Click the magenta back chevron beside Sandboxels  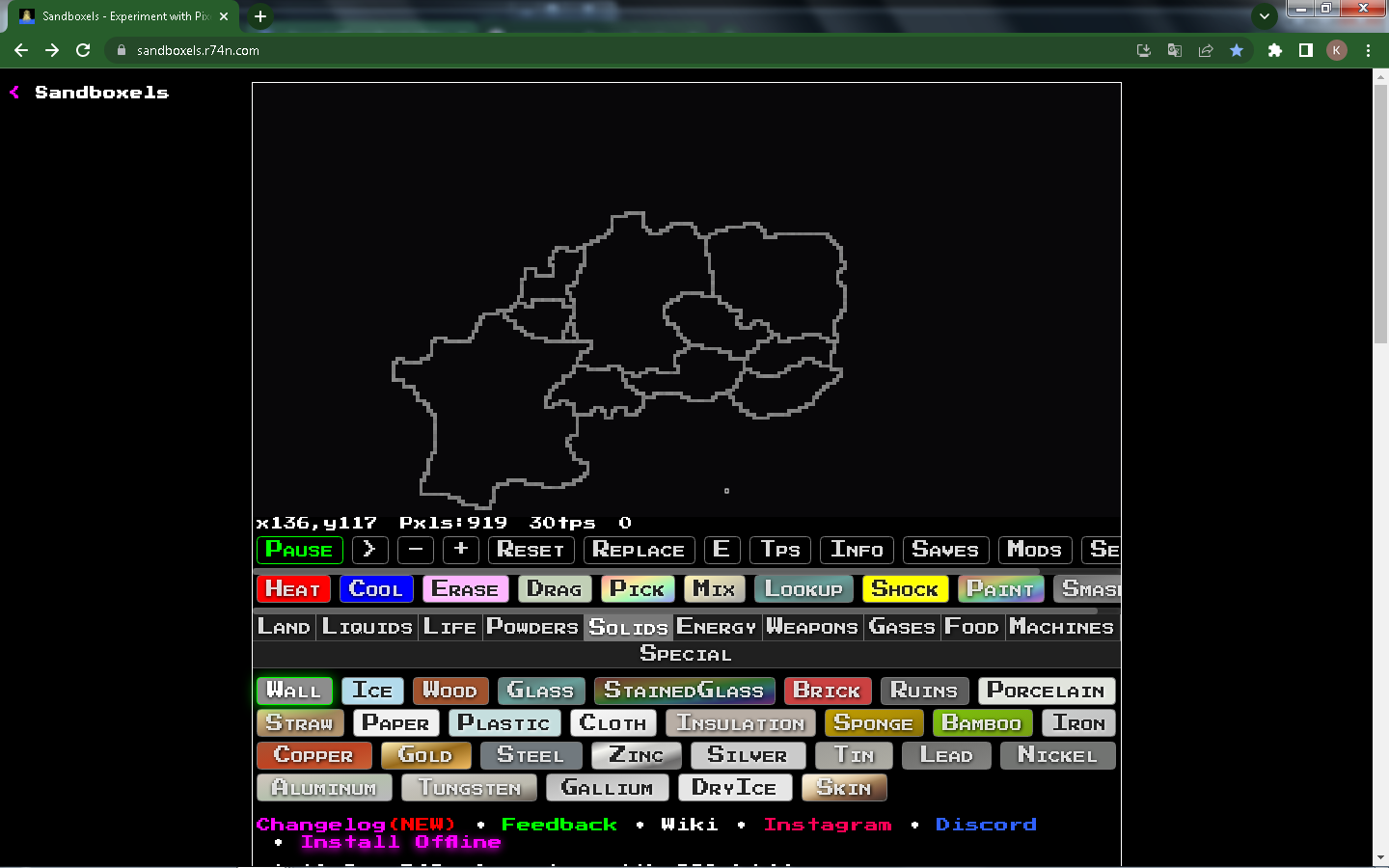(x=14, y=93)
